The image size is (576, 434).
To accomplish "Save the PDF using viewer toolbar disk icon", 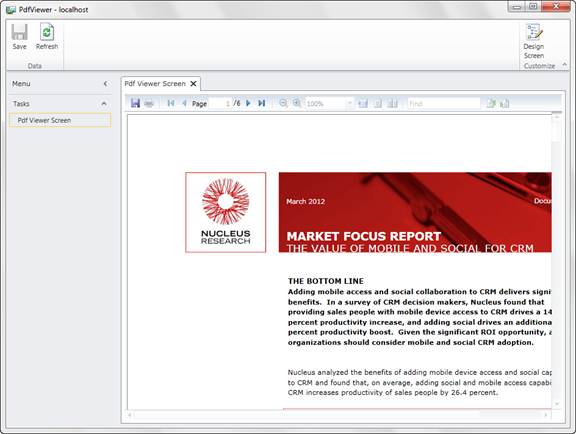I will [135, 103].
